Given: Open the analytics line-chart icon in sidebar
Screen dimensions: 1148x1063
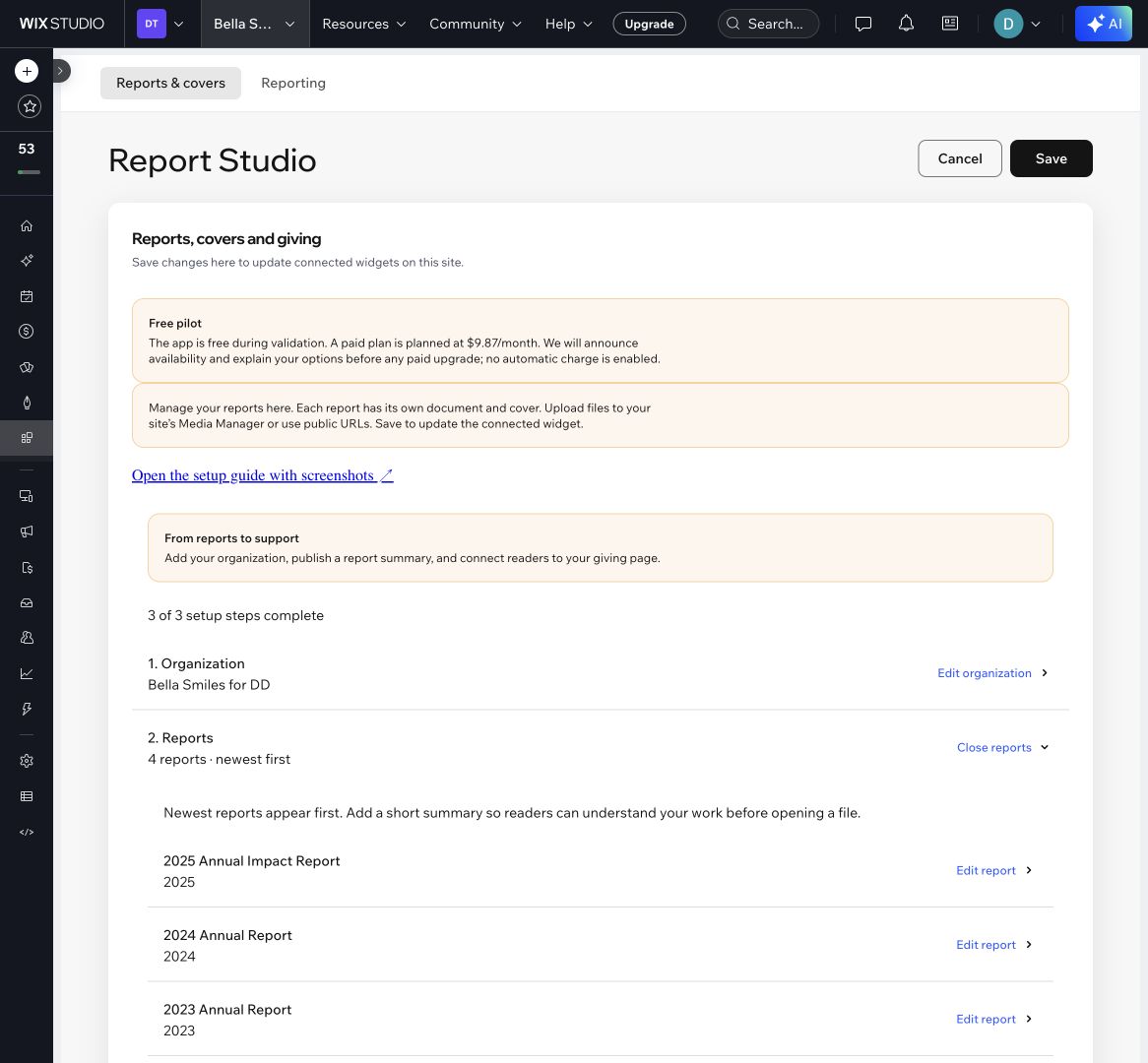Looking at the screenshot, I should pyautogui.click(x=27, y=673).
